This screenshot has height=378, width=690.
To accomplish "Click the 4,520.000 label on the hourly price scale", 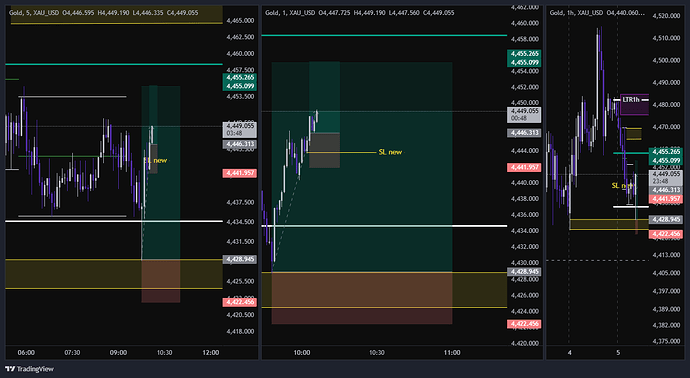I will (667, 16).
